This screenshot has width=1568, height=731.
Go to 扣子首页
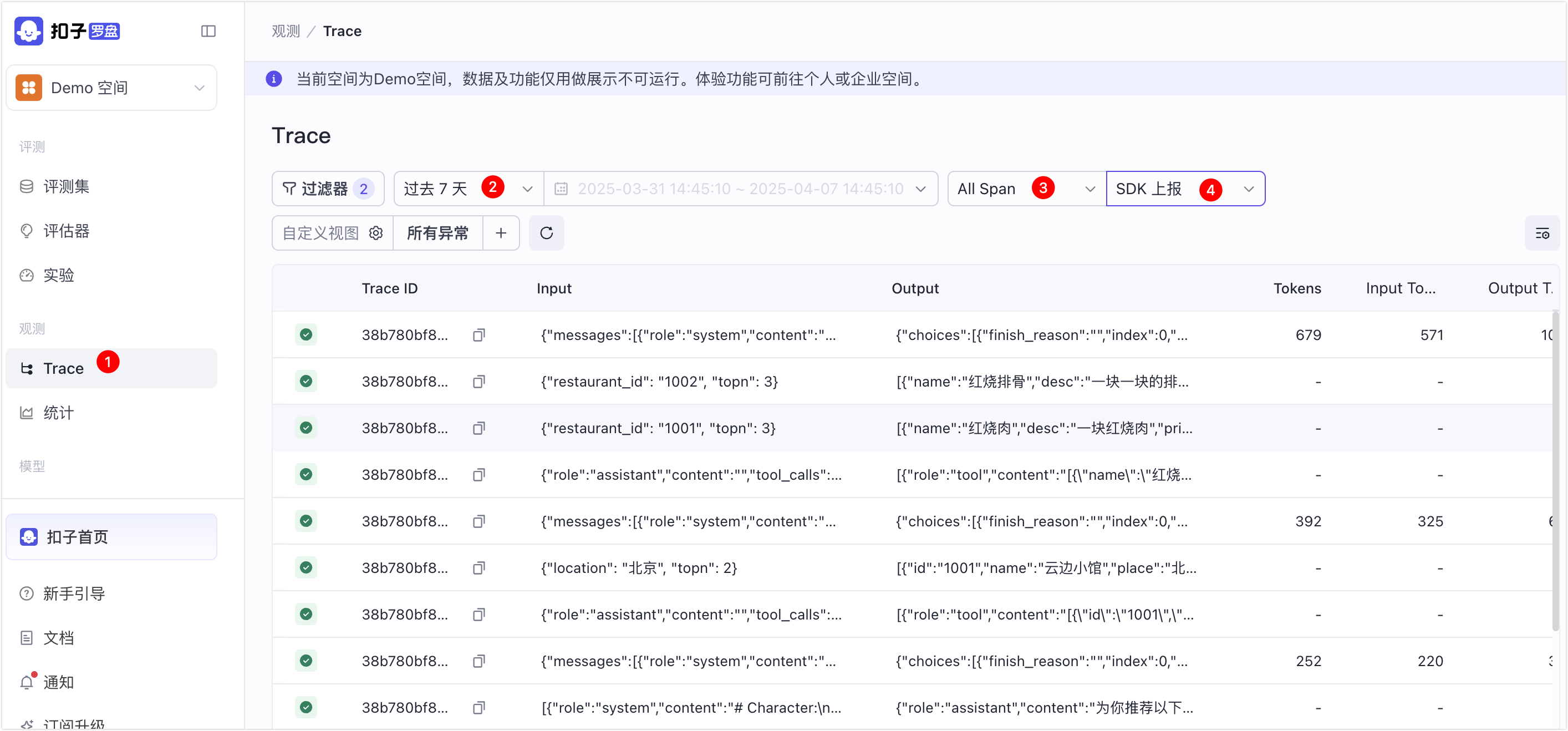click(111, 537)
